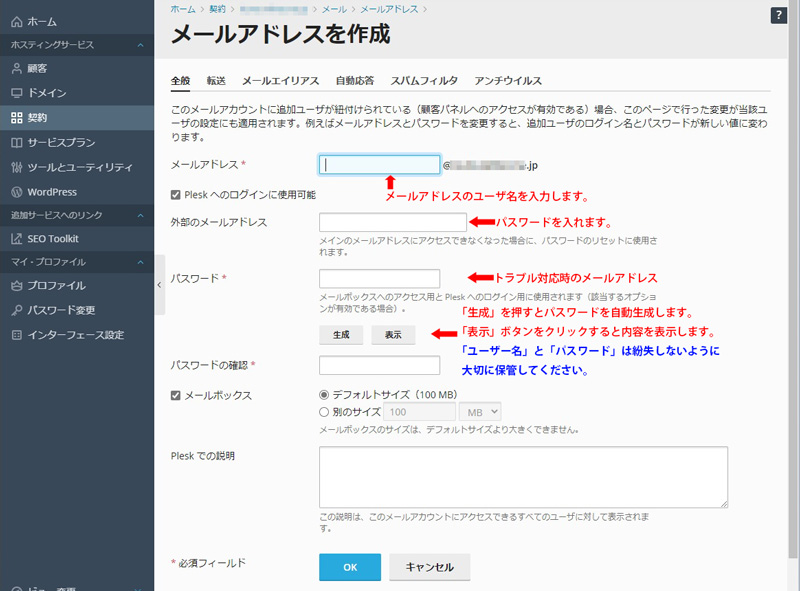Select the 別のサイズ radio button

[323, 411]
